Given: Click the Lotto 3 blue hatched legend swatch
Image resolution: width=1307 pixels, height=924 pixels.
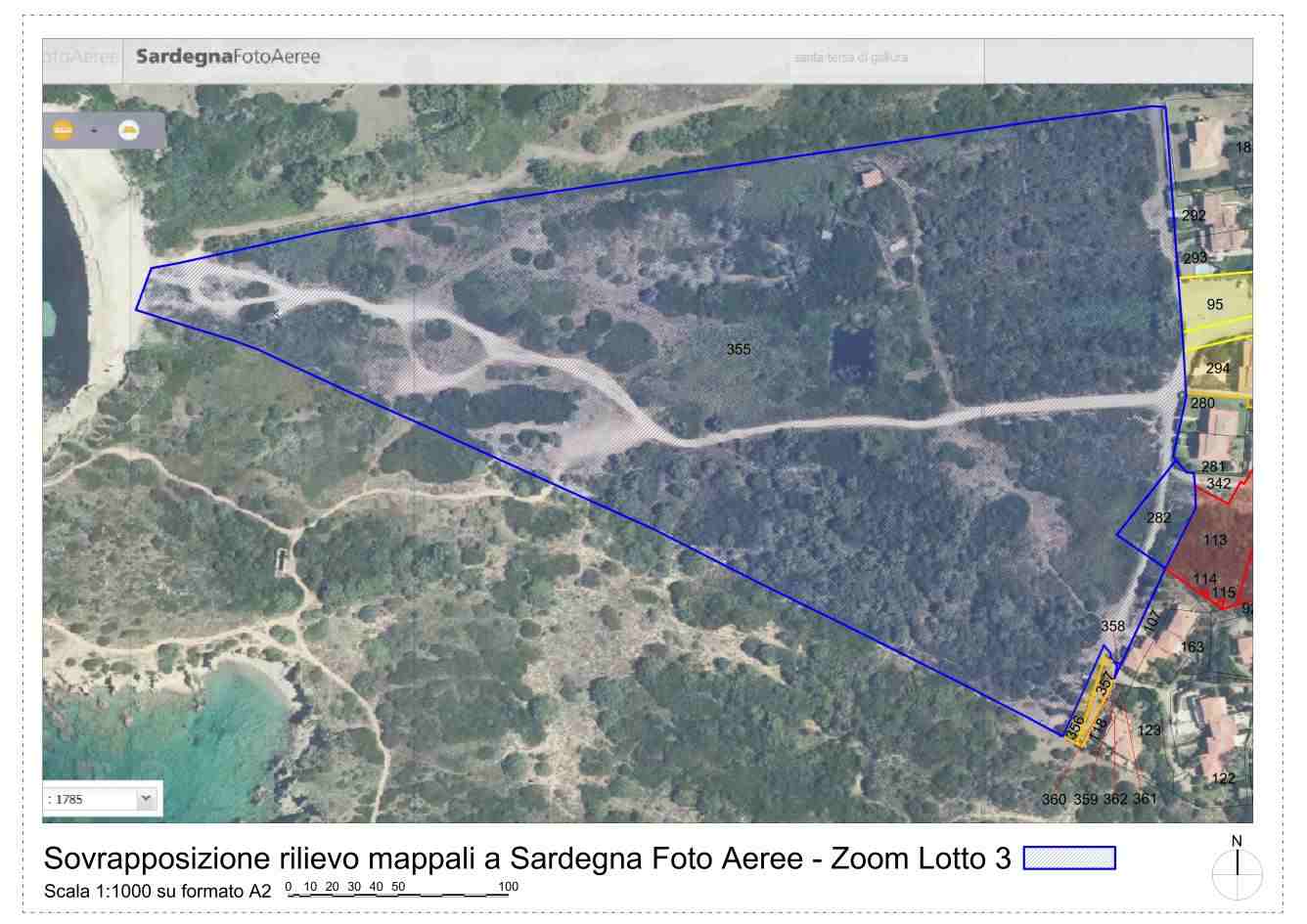Looking at the screenshot, I should [x=1068, y=858].
